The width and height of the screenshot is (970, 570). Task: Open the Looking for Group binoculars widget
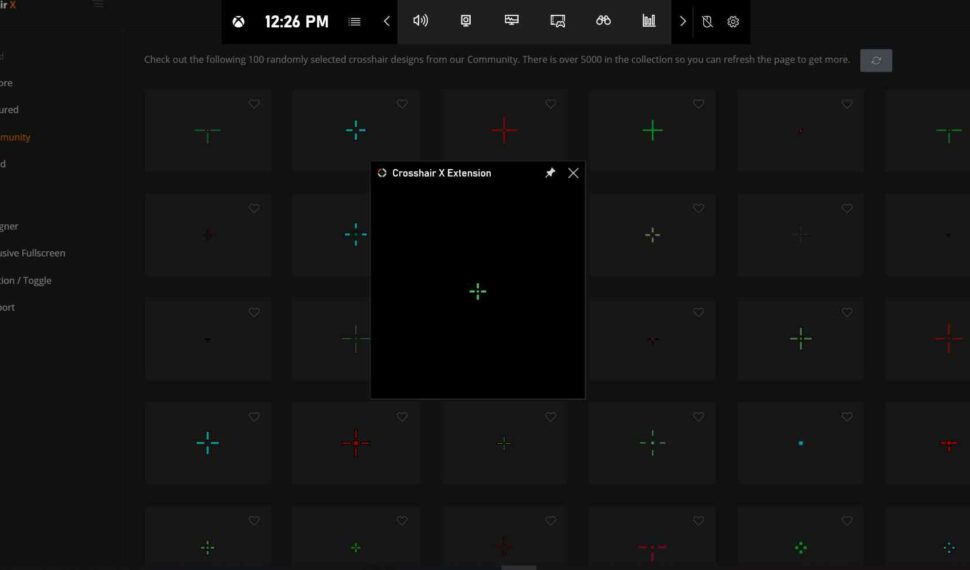pos(603,21)
